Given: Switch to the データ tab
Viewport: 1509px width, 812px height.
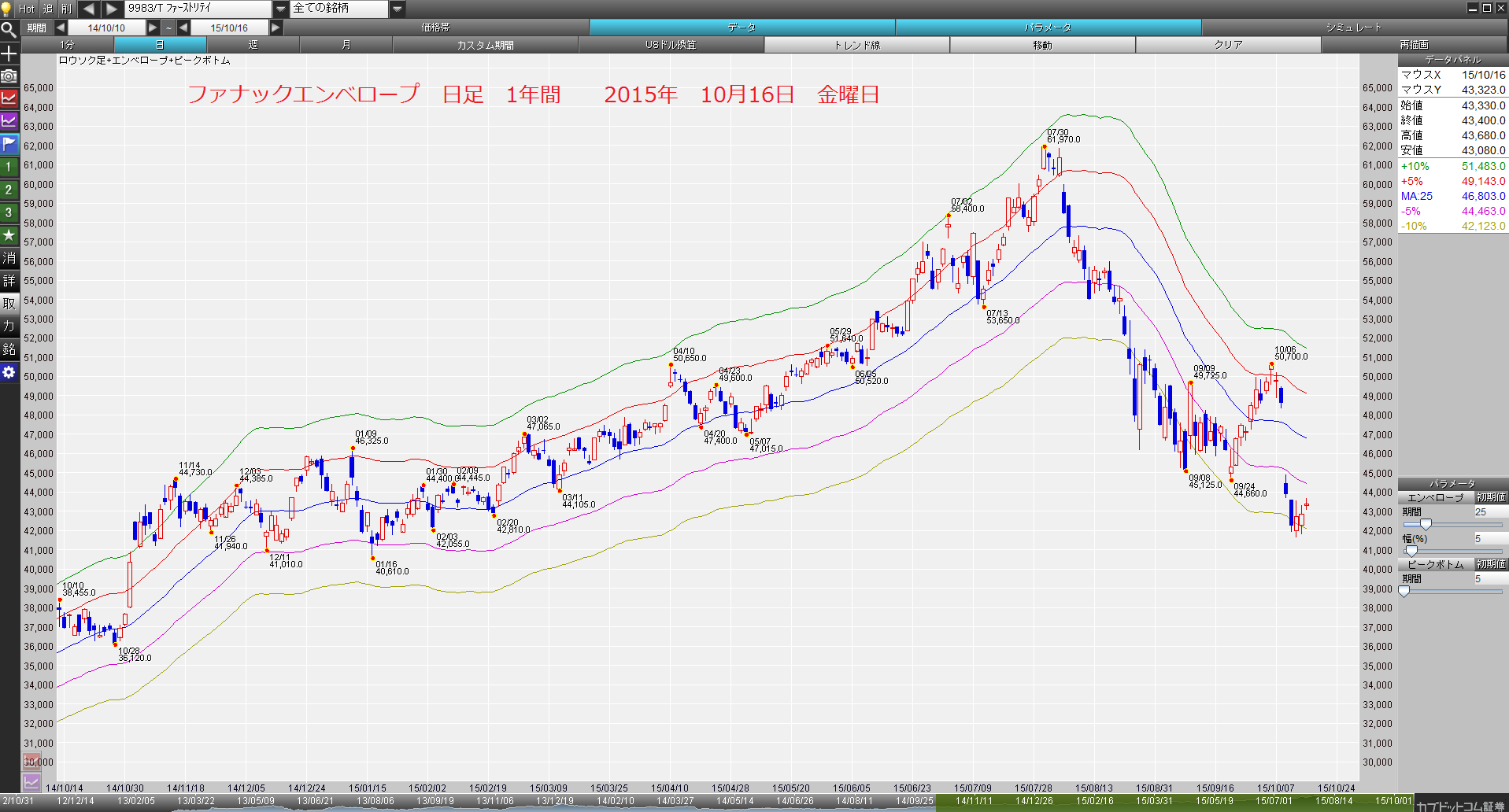Looking at the screenshot, I should point(742,28).
